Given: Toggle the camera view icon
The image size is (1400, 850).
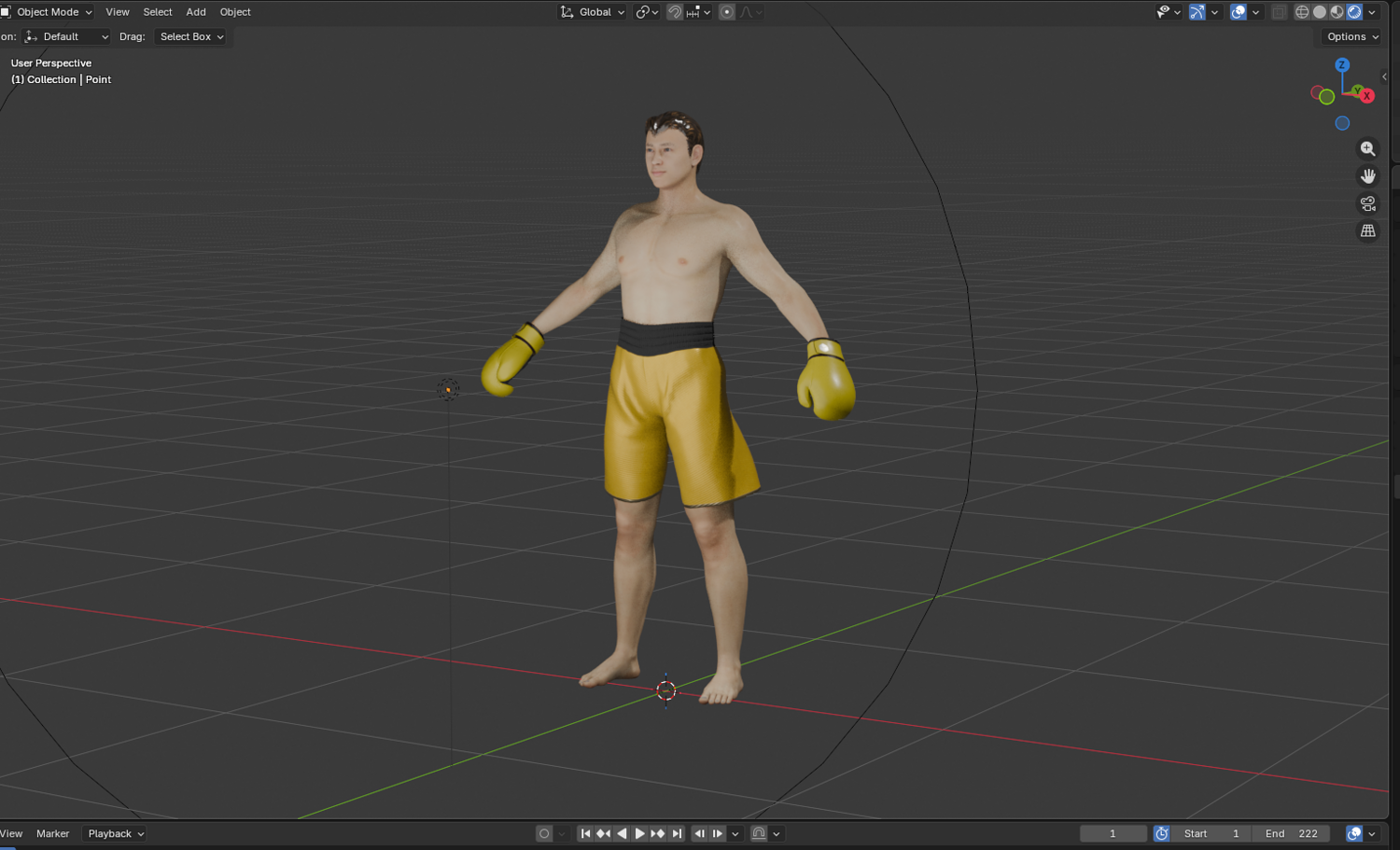Looking at the screenshot, I should (x=1367, y=203).
